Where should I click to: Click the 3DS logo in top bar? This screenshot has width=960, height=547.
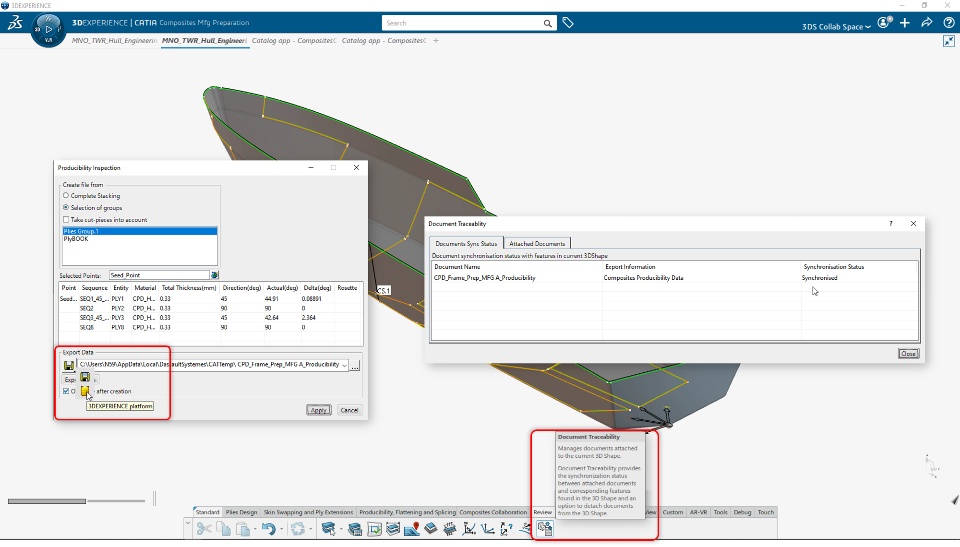(x=15, y=23)
